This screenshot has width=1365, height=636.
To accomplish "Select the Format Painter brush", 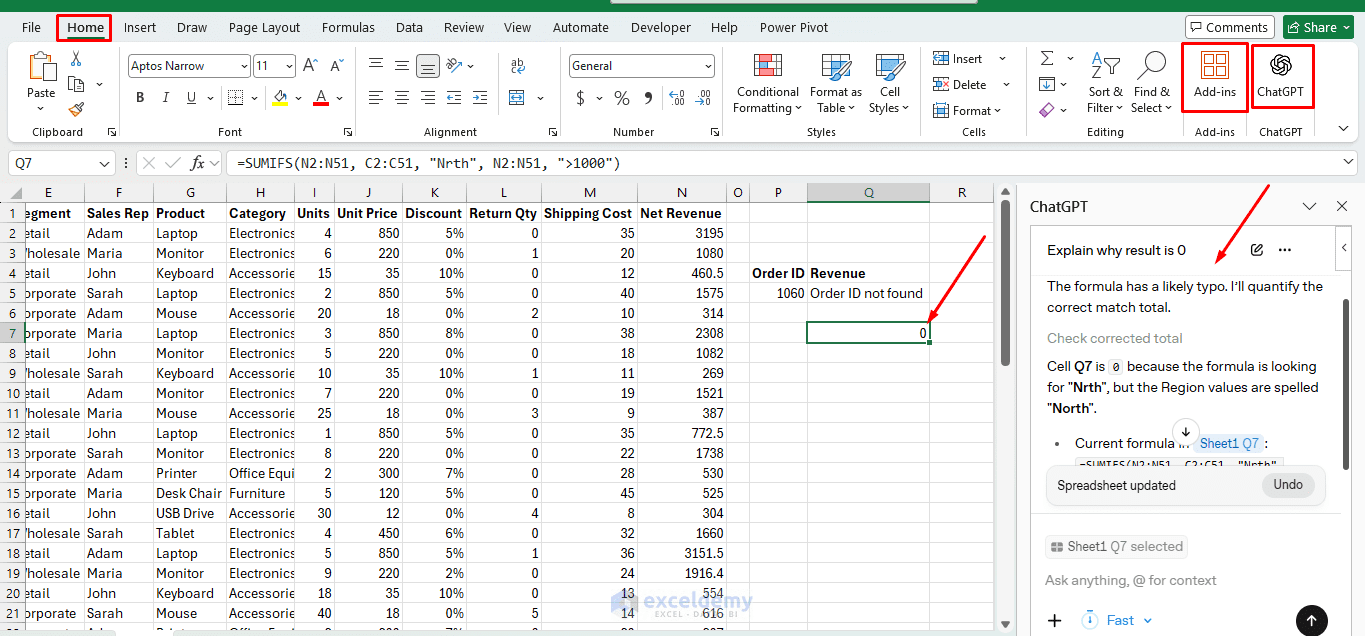I will pyautogui.click(x=76, y=110).
